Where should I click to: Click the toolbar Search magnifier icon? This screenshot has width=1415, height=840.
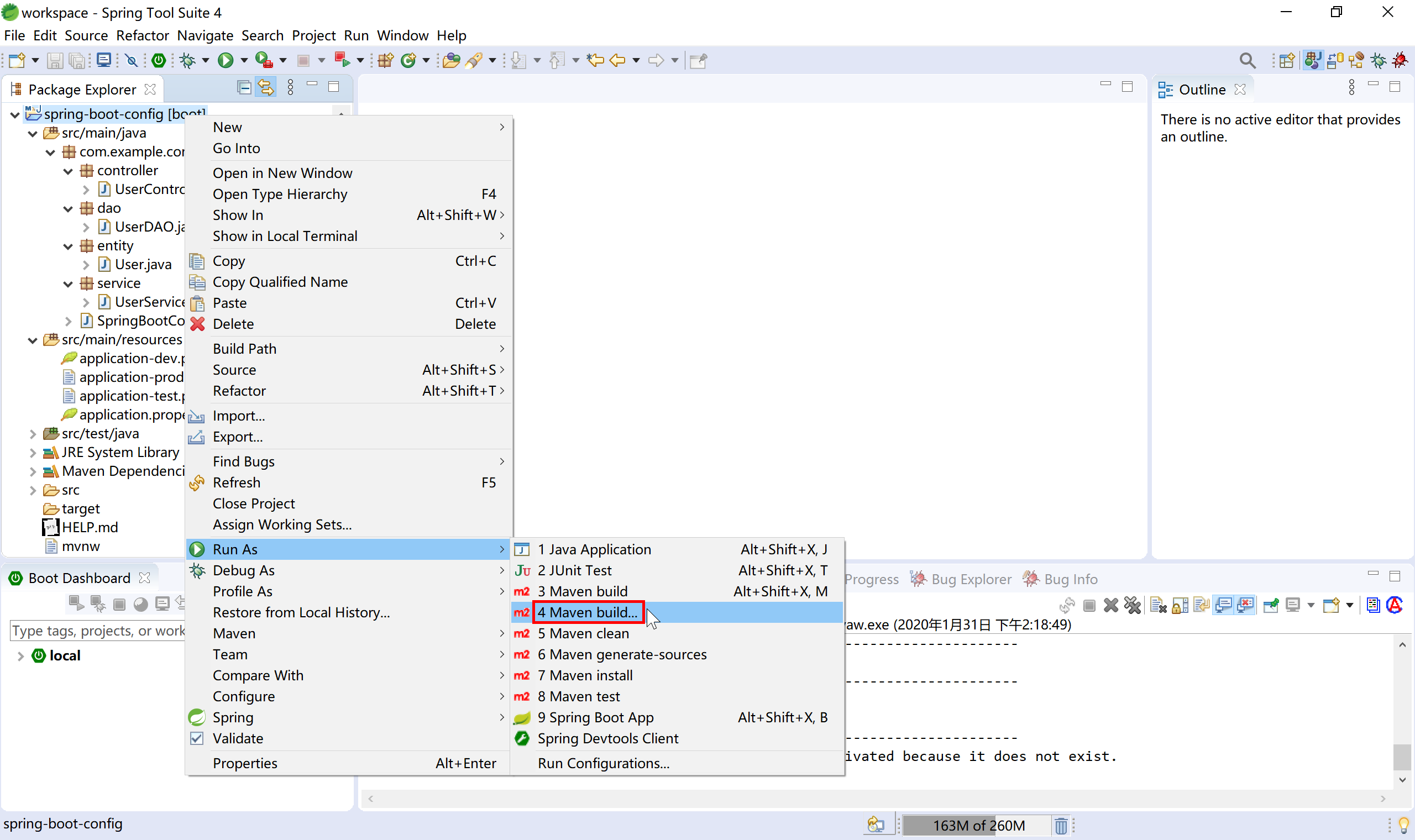pos(1247,60)
